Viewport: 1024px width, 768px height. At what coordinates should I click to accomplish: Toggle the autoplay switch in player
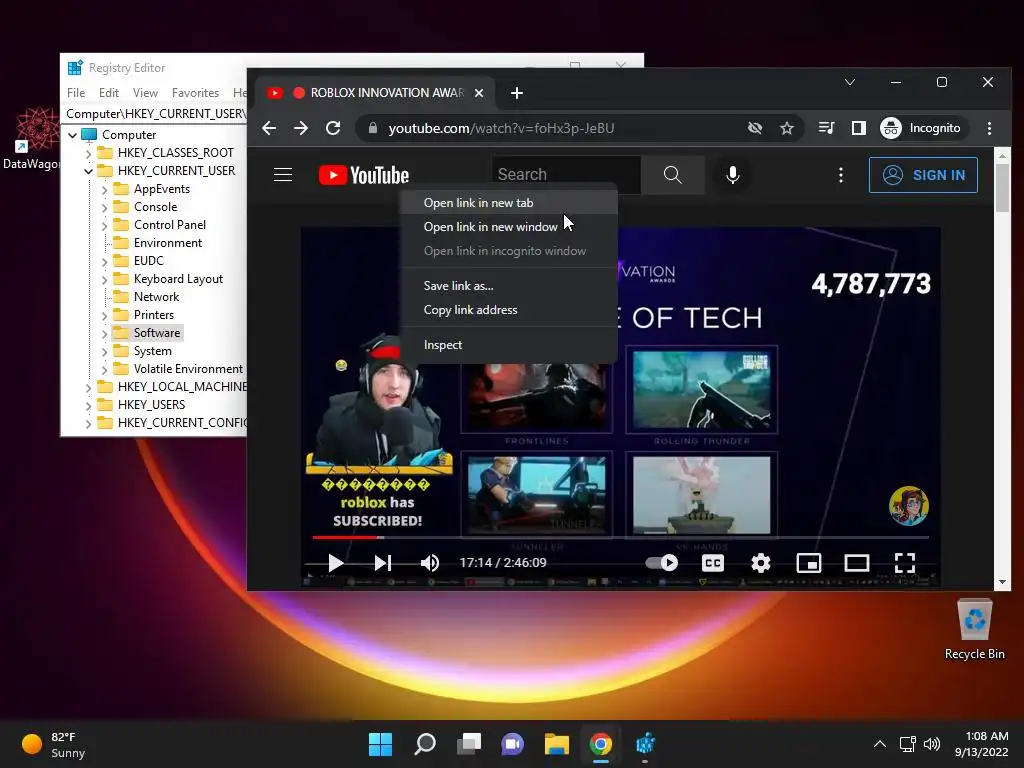pos(662,563)
